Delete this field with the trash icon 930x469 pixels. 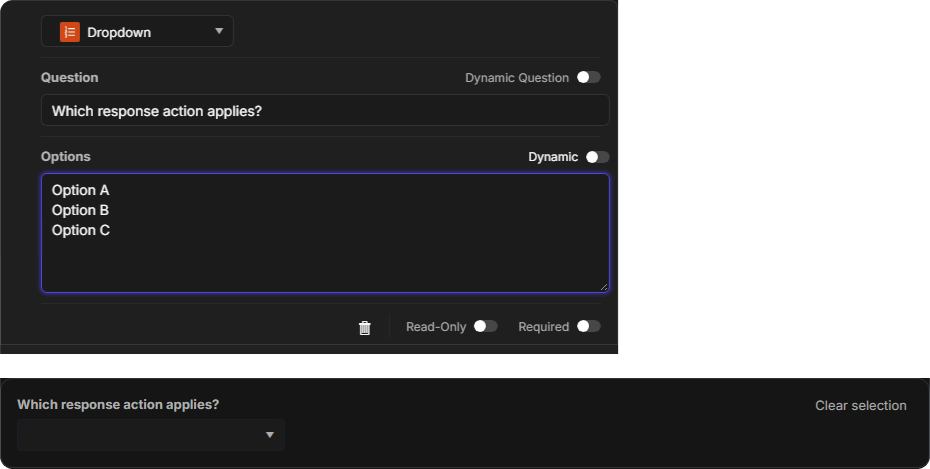pyautogui.click(x=365, y=327)
